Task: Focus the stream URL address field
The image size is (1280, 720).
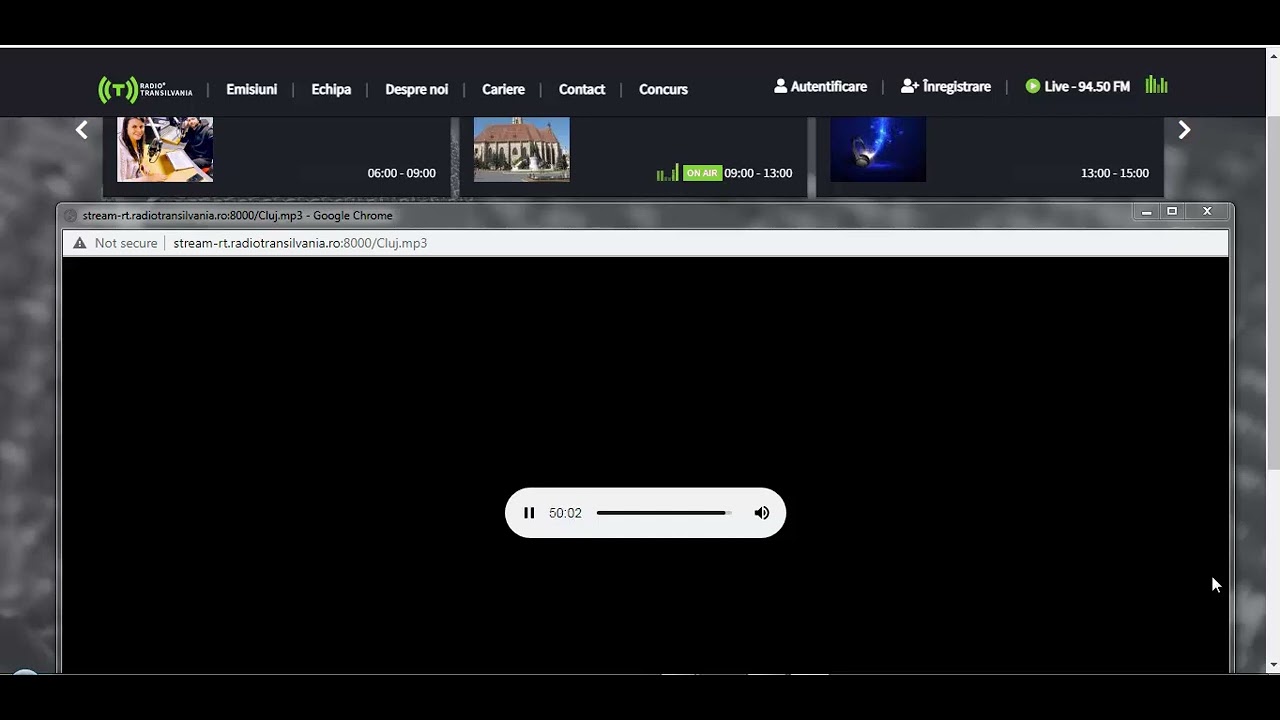Action: tap(300, 243)
